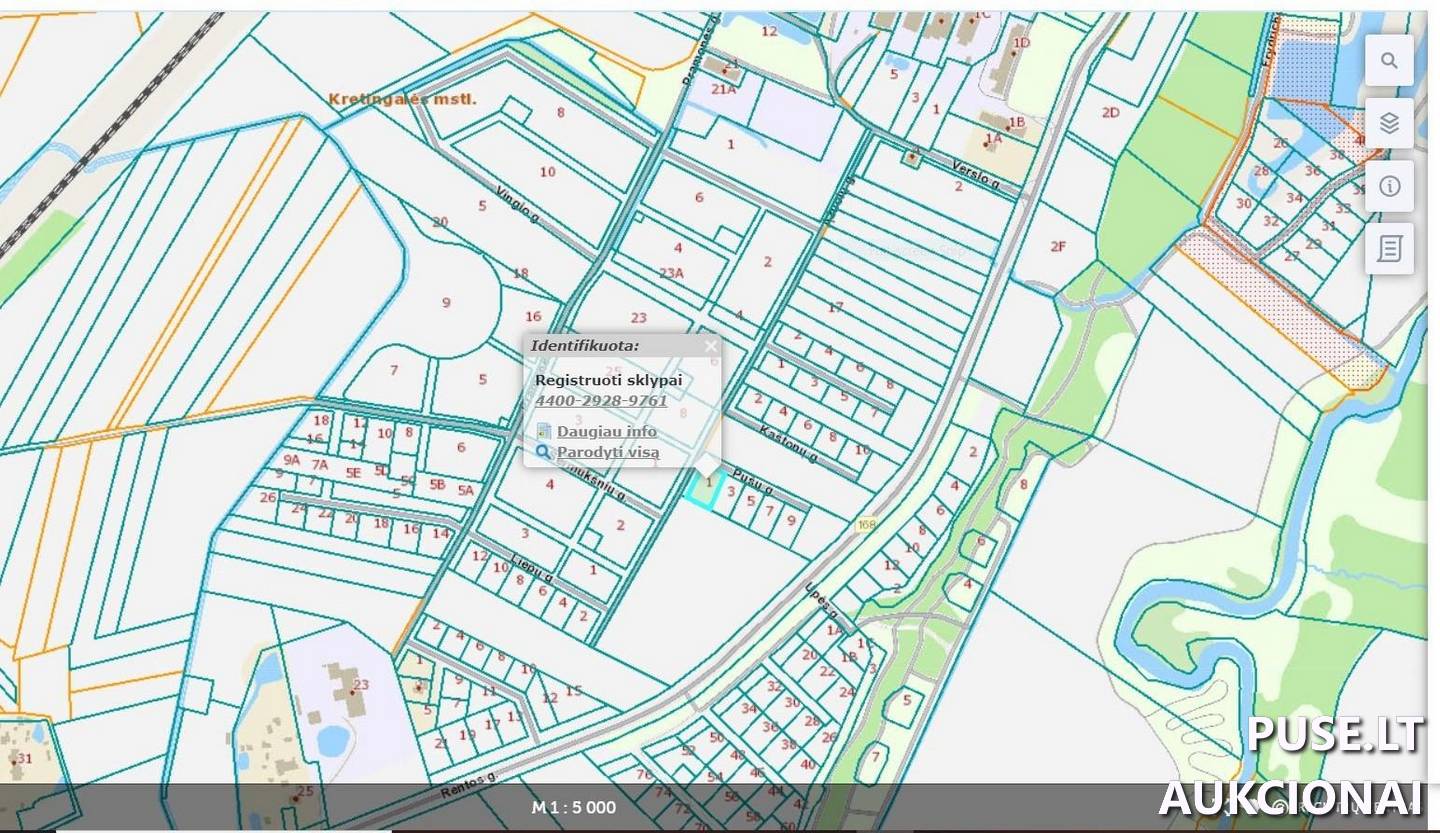
Task: Open the map legend panel
Action: (1389, 249)
